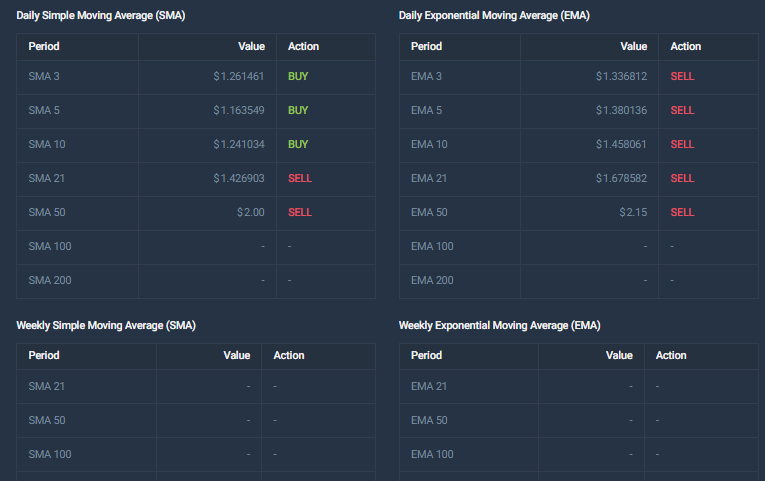This screenshot has width=765, height=481.
Task: Click the value $1.458061
Action: point(621,144)
